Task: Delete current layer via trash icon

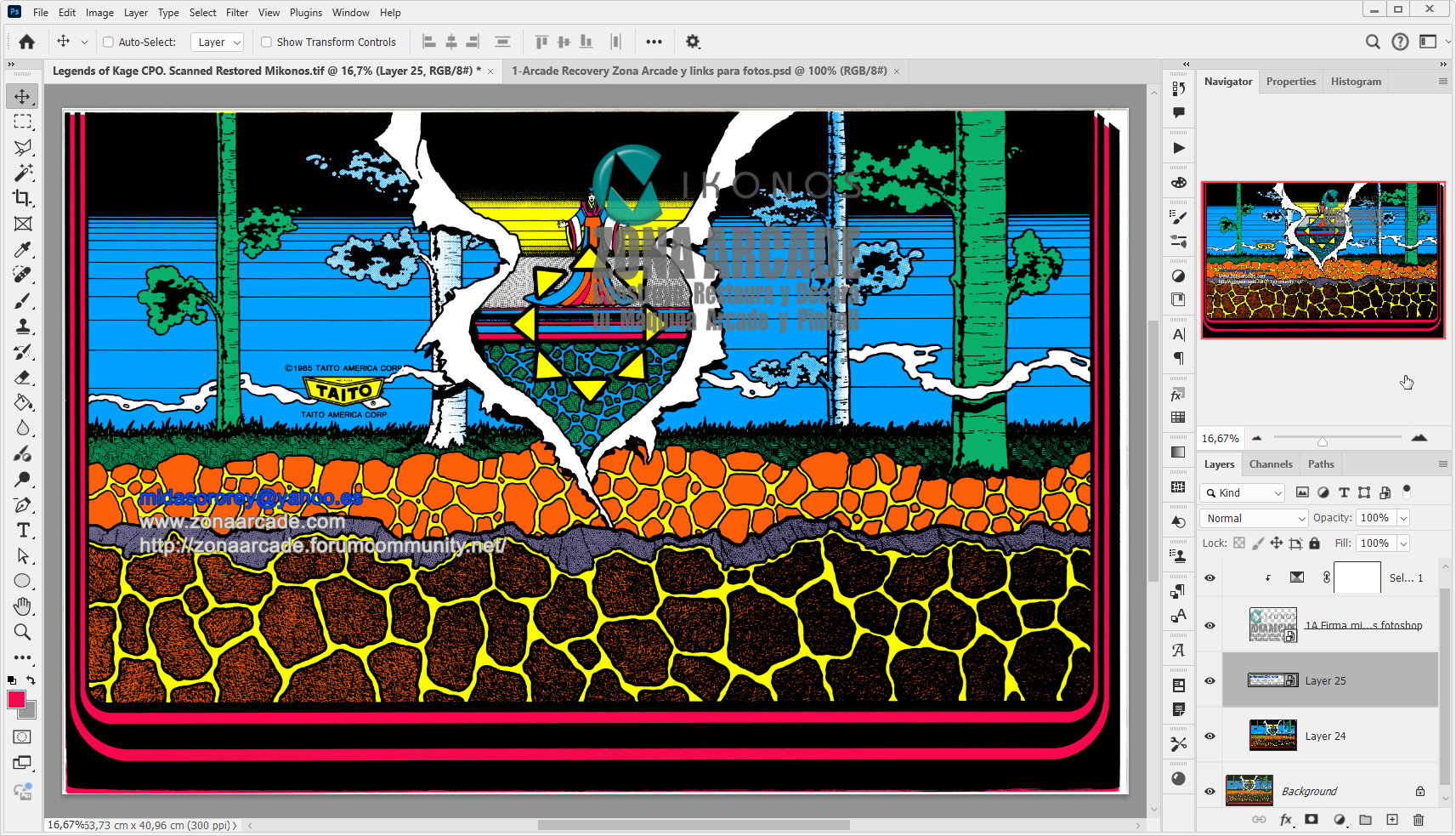Action: [1418, 820]
